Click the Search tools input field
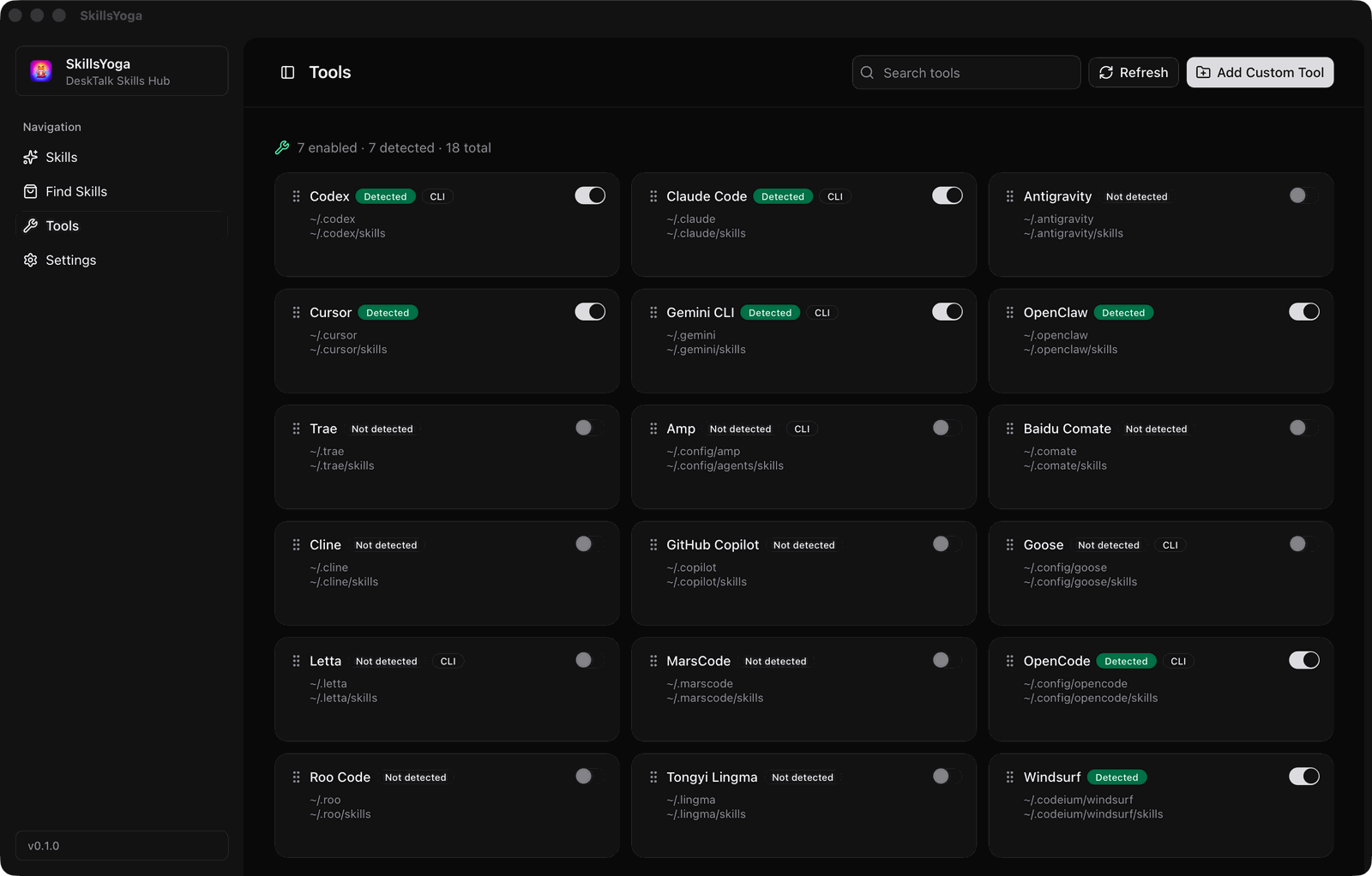The image size is (1372, 876). pyautogui.click(x=966, y=72)
